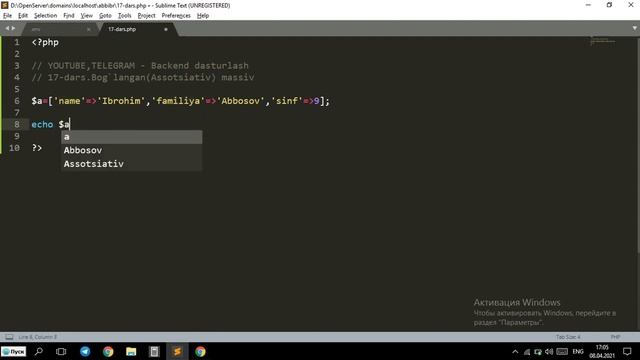Click the Sublime Text taskbar icon
640x360 pixels.
tap(177, 351)
